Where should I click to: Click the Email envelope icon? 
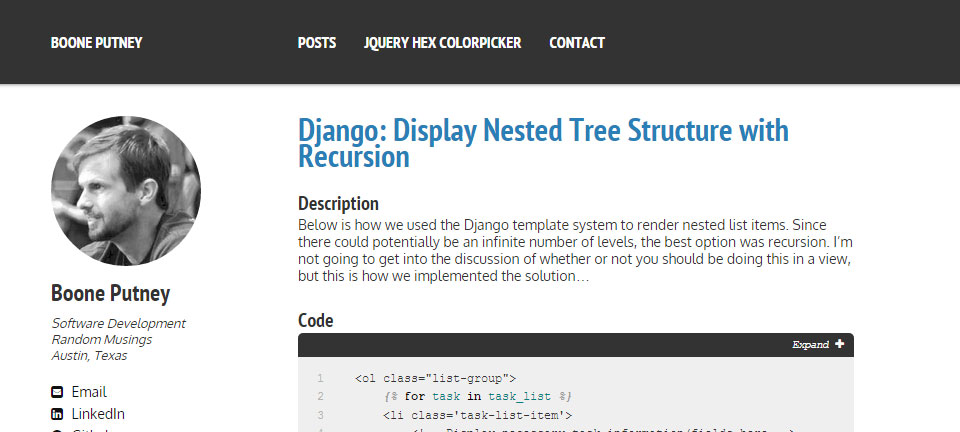57,392
